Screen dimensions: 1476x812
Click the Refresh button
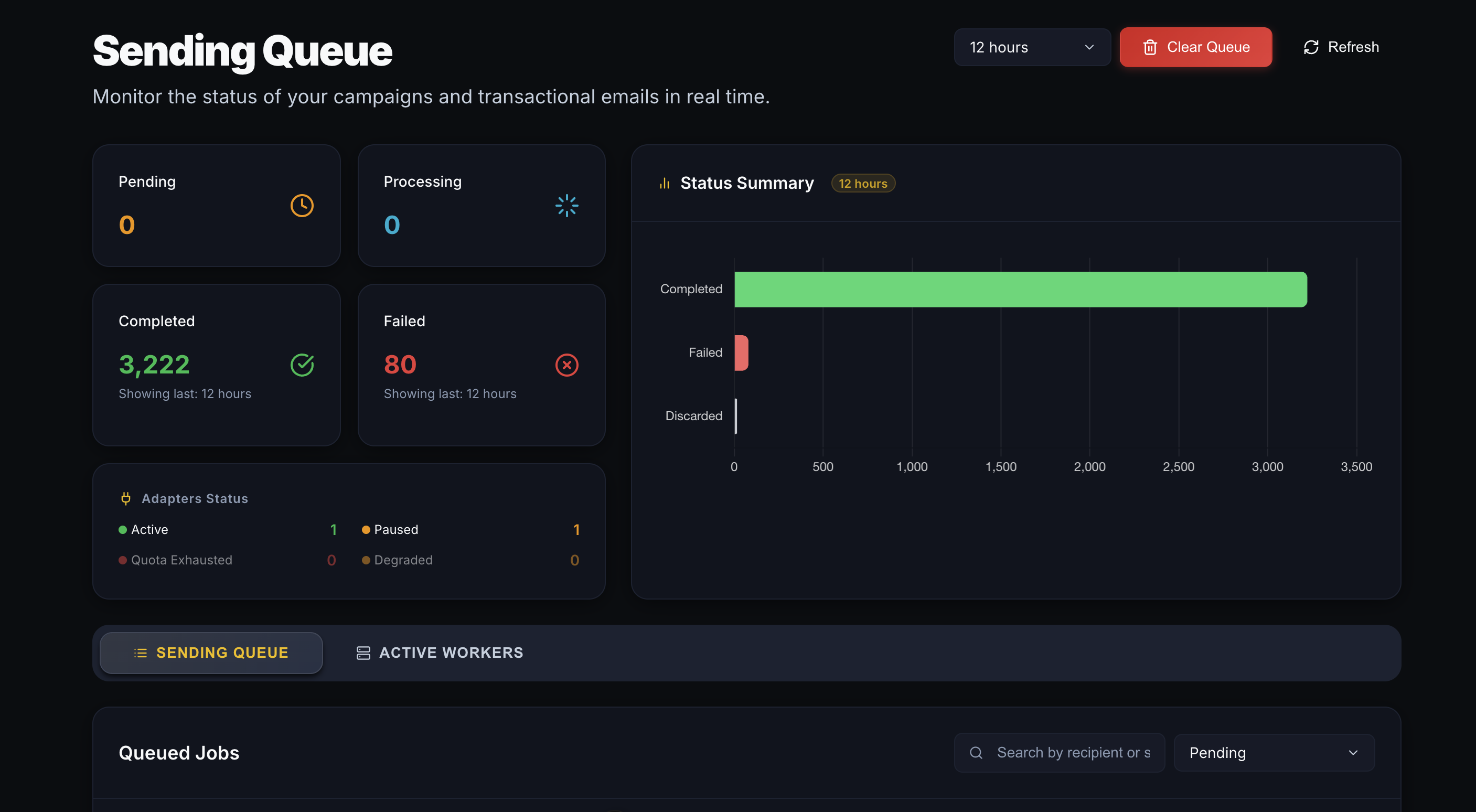pyautogui.click(x=1341, y=48)
